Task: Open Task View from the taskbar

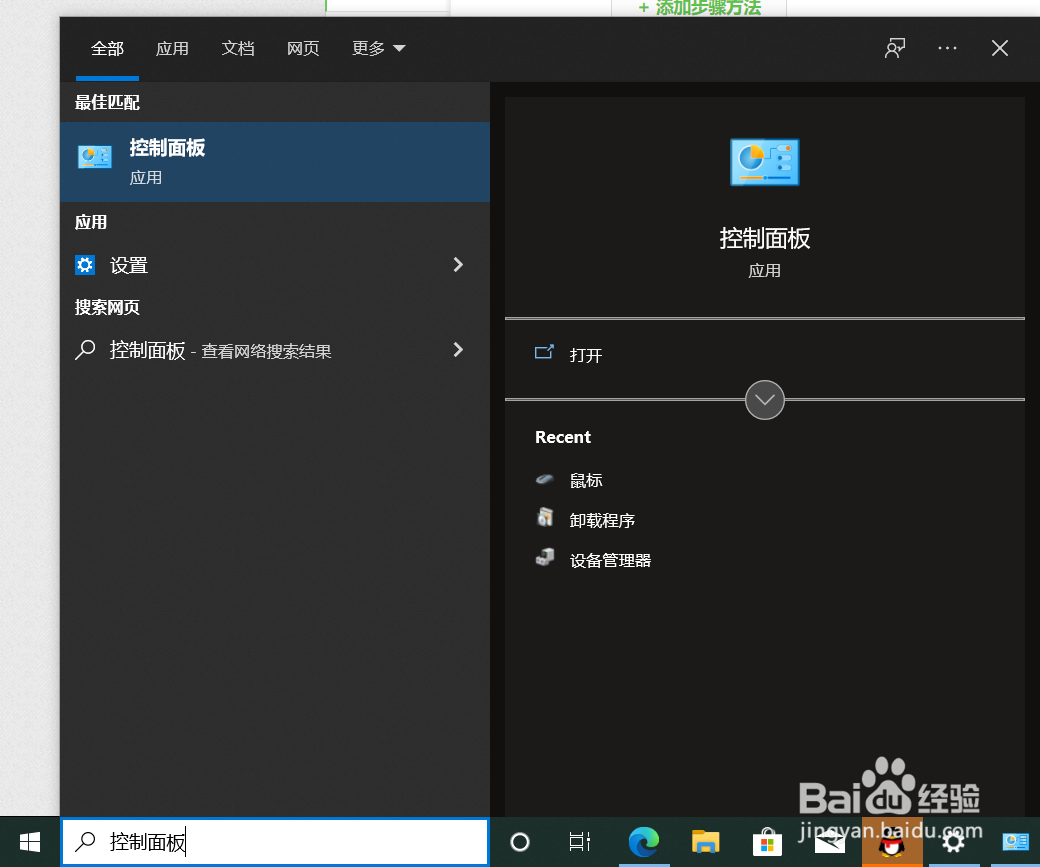Action: tap(580, 842)
